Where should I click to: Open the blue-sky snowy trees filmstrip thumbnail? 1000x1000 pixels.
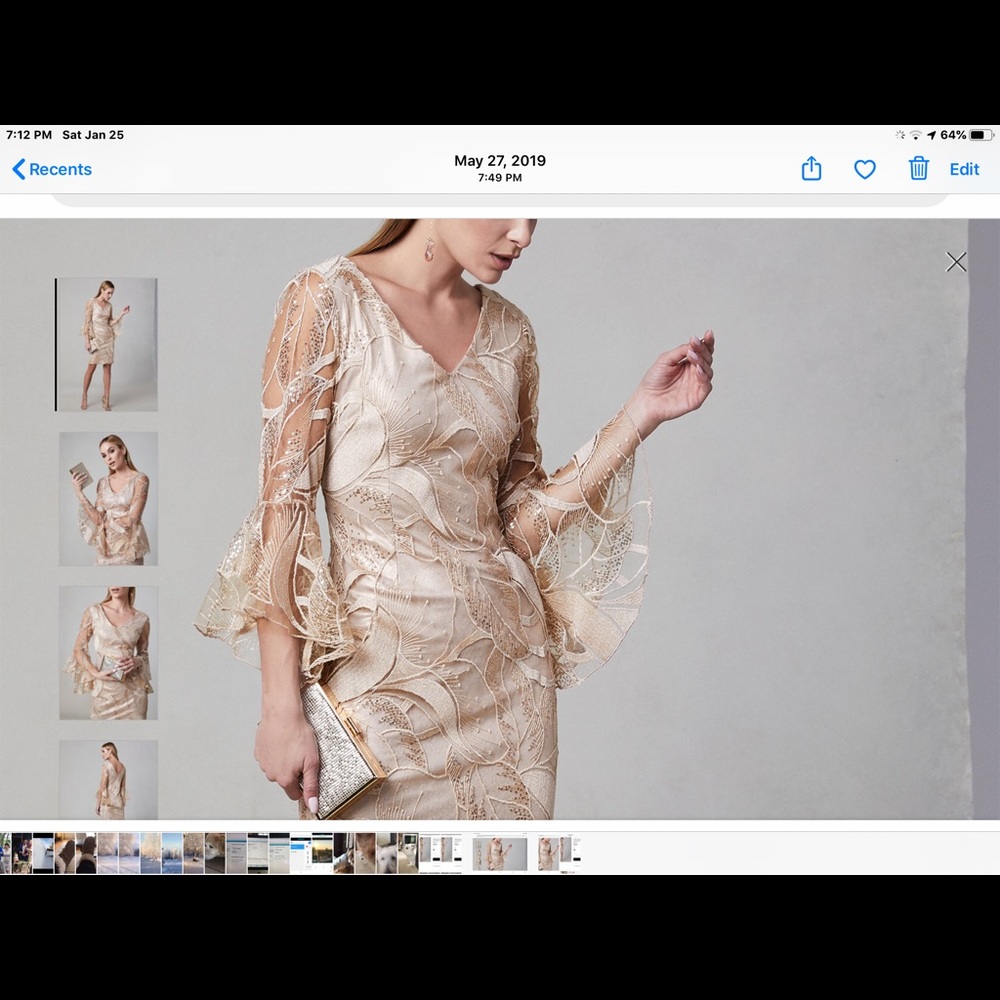coord(172,853)
